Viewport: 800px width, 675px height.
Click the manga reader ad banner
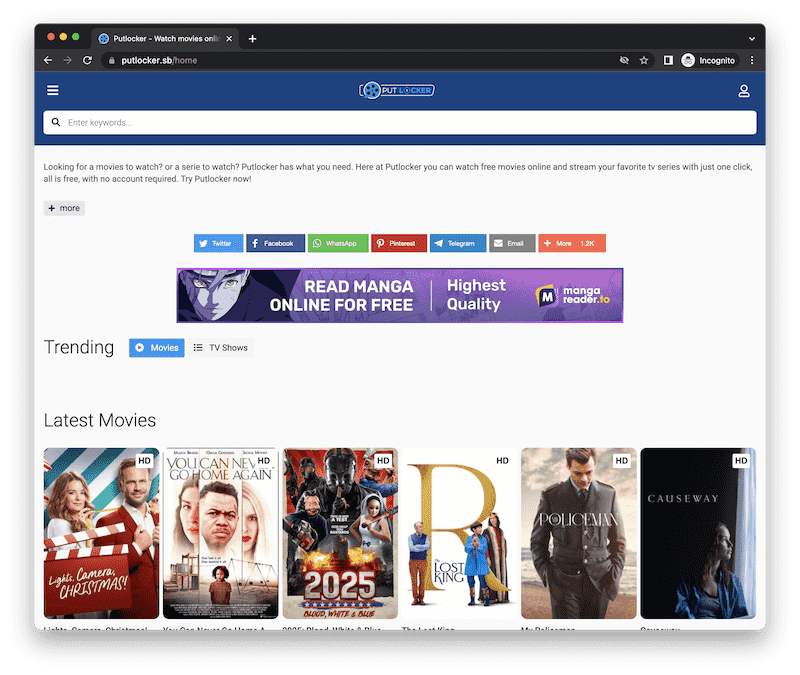click(400, 295)
